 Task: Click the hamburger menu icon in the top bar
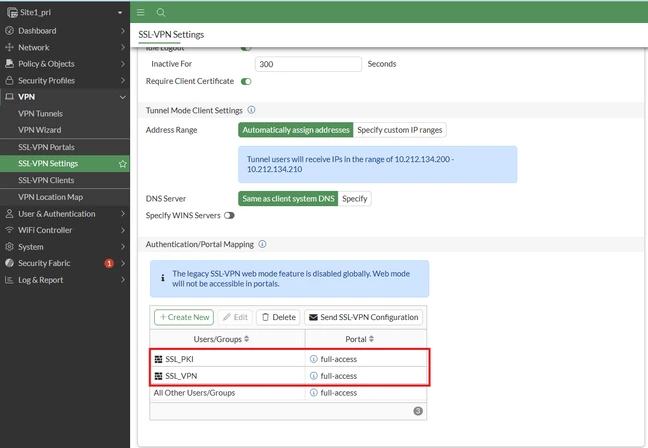pos(141,12)
